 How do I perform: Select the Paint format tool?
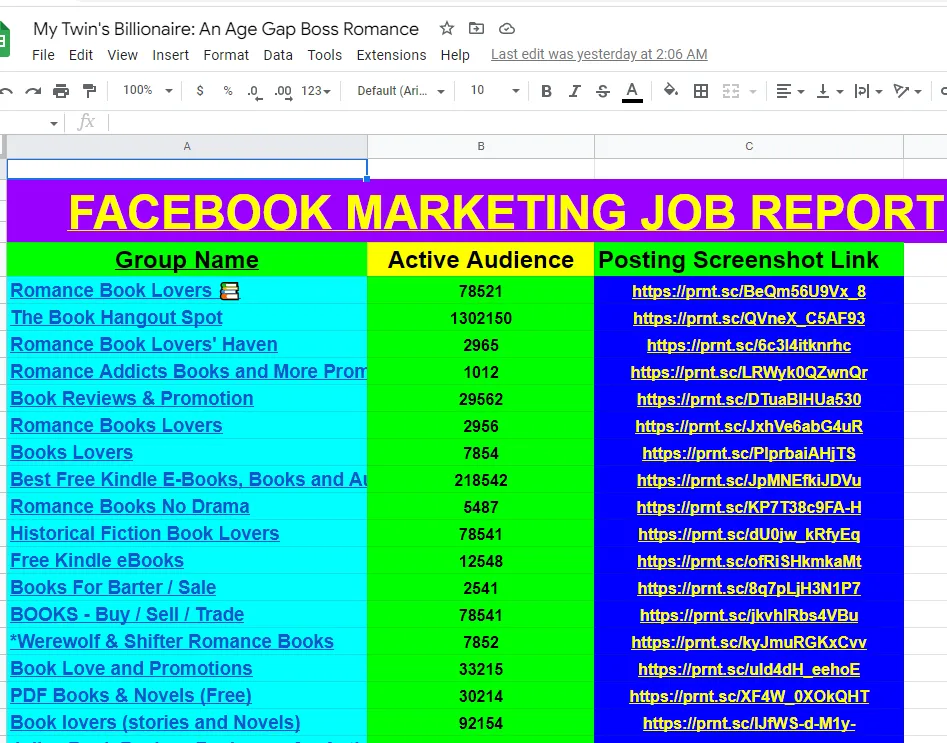point(89,91)
